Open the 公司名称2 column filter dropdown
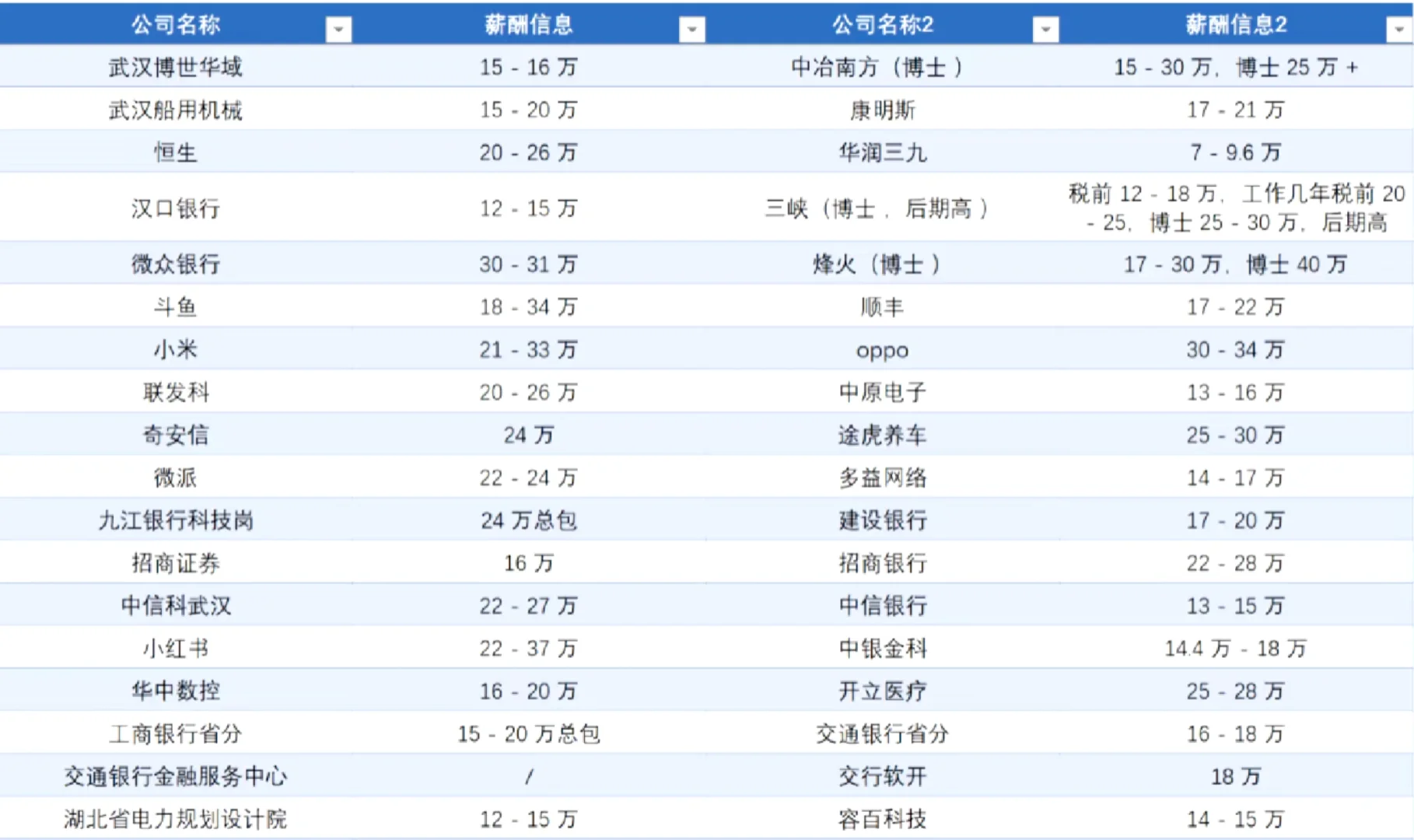1414x840 pixels. 1045,30
